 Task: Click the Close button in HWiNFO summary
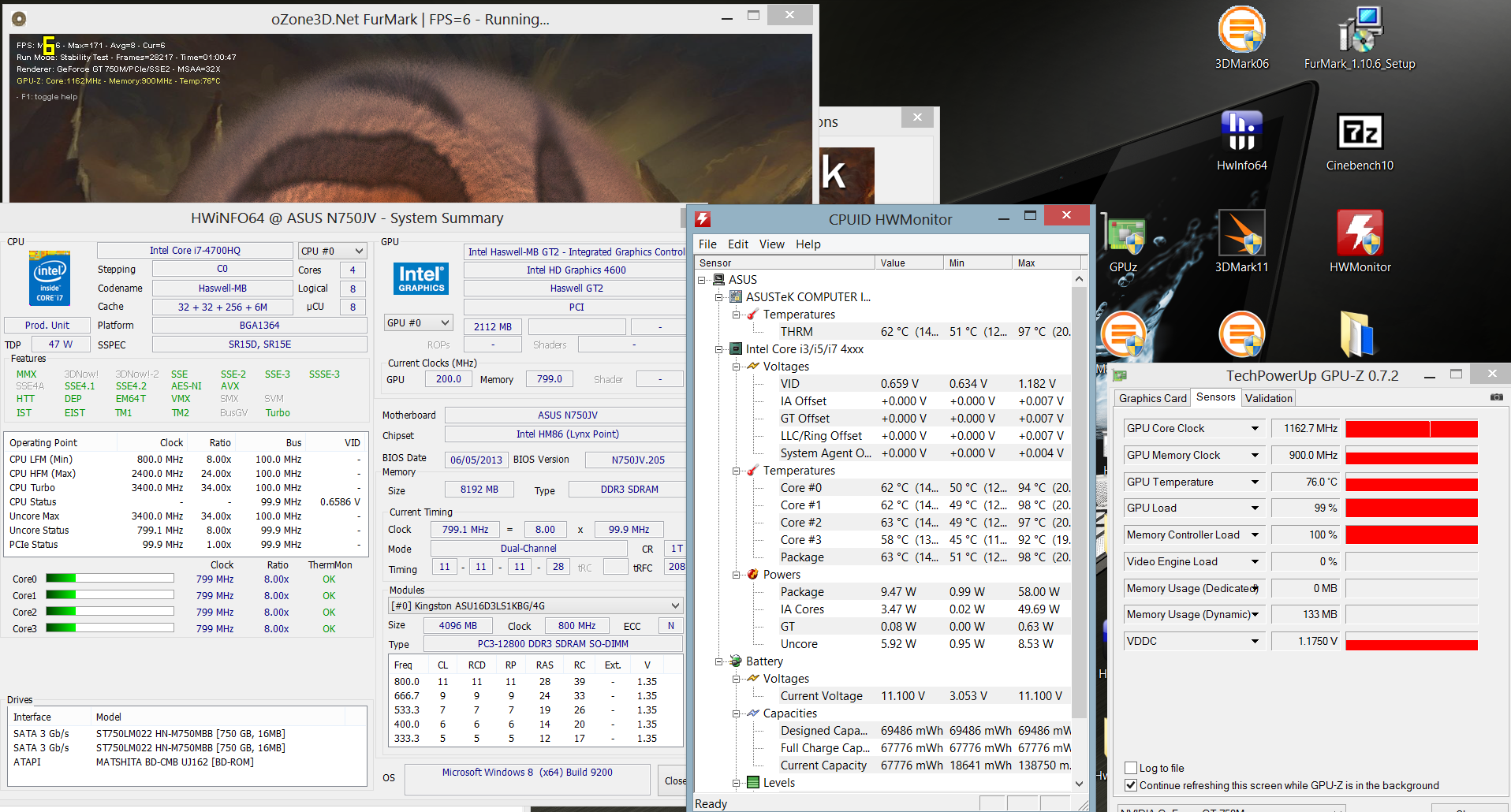pyautogui.click(x=673, y=780)
